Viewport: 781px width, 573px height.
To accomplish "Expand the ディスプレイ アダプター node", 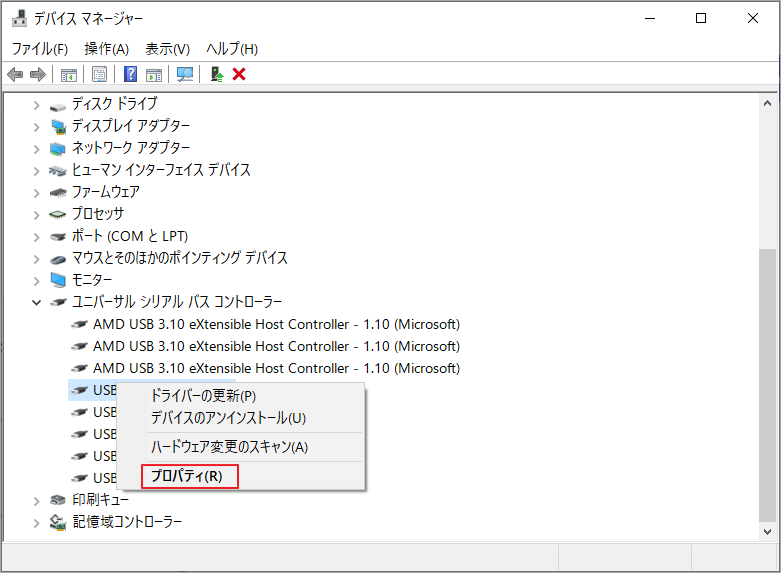I will tap(36, 127).
